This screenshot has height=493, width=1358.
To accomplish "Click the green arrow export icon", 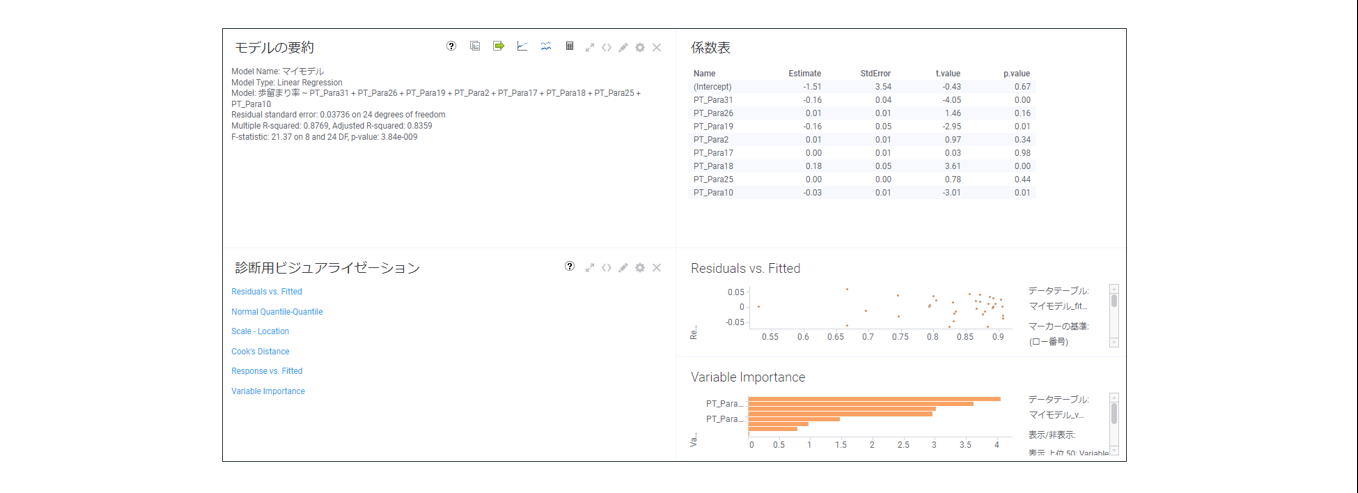I will (x=498, y=46).
